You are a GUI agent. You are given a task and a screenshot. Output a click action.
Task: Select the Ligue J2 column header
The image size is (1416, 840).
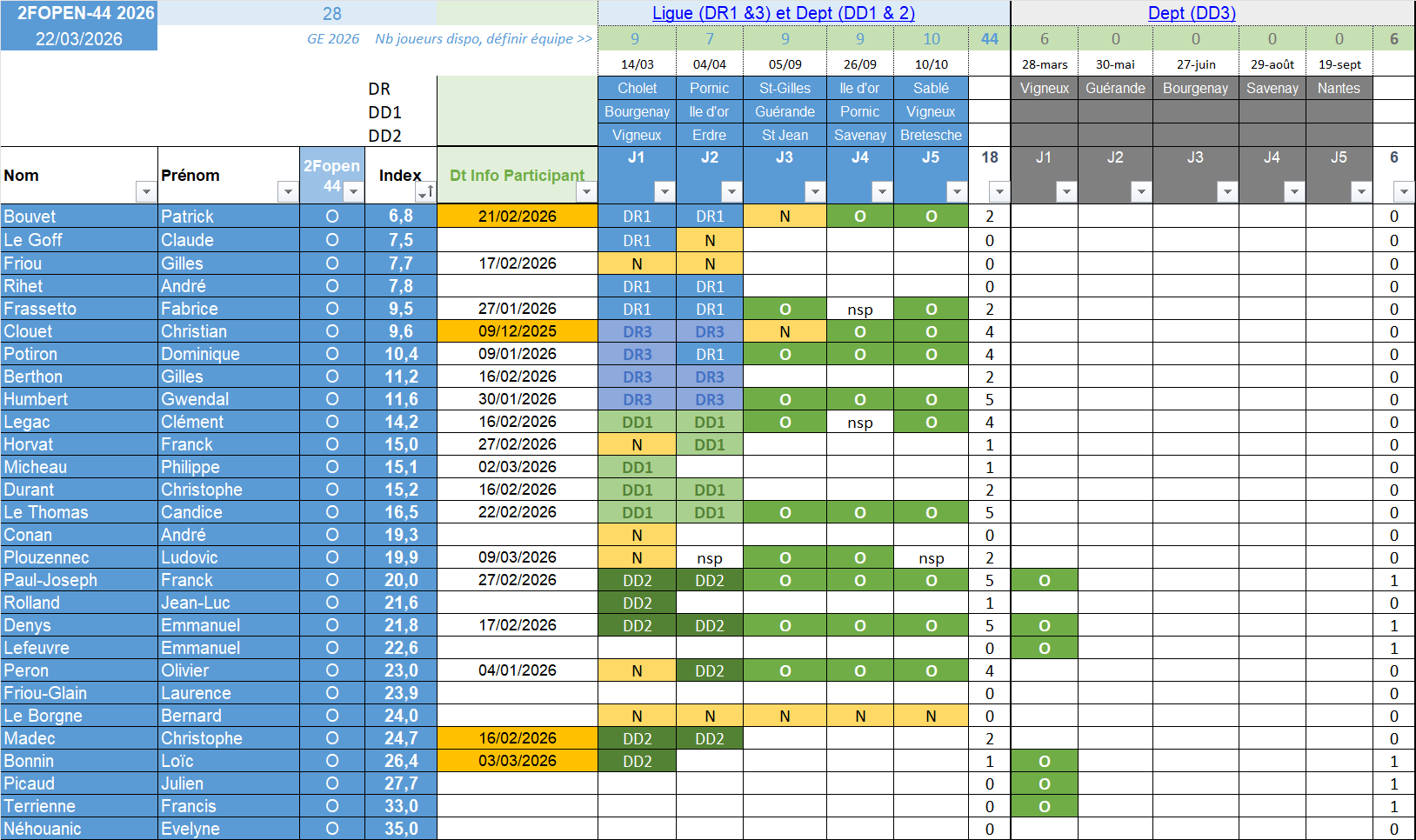[710, 157]
